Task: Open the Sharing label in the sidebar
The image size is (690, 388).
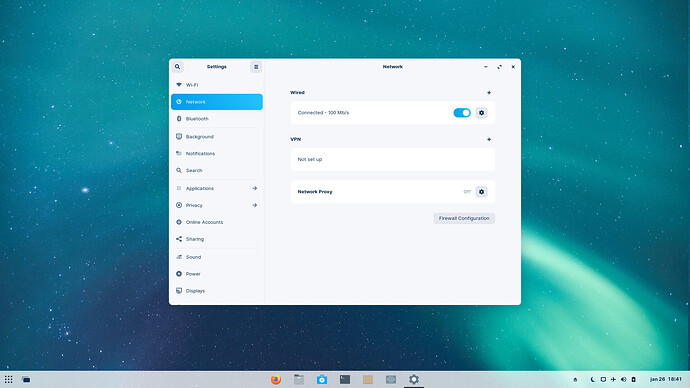Action: [x=195, y=239]
